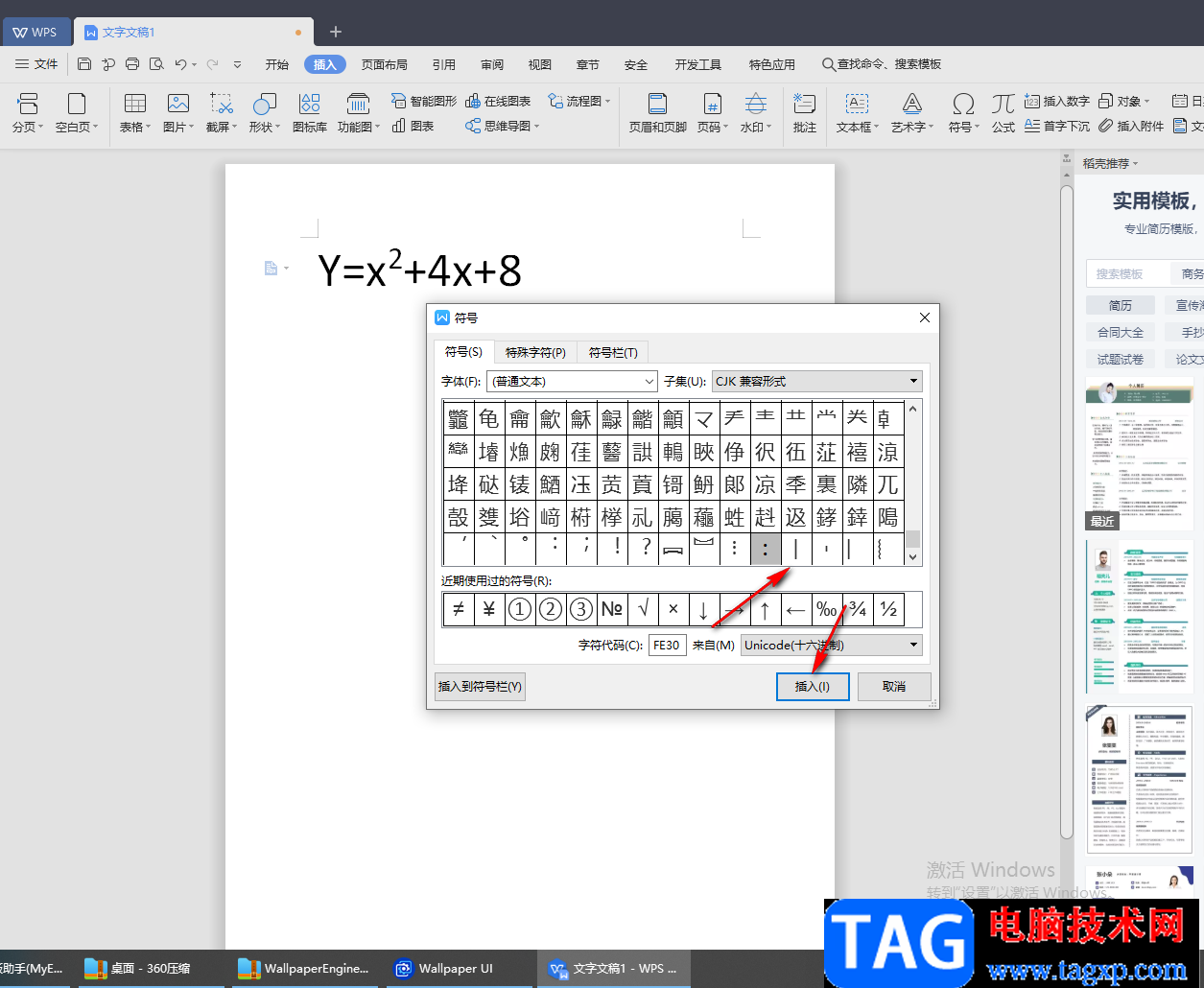Screen dimensions: 1204x988
Task: Open the 页面布局 ribbon tab
Action: point(384,64)
